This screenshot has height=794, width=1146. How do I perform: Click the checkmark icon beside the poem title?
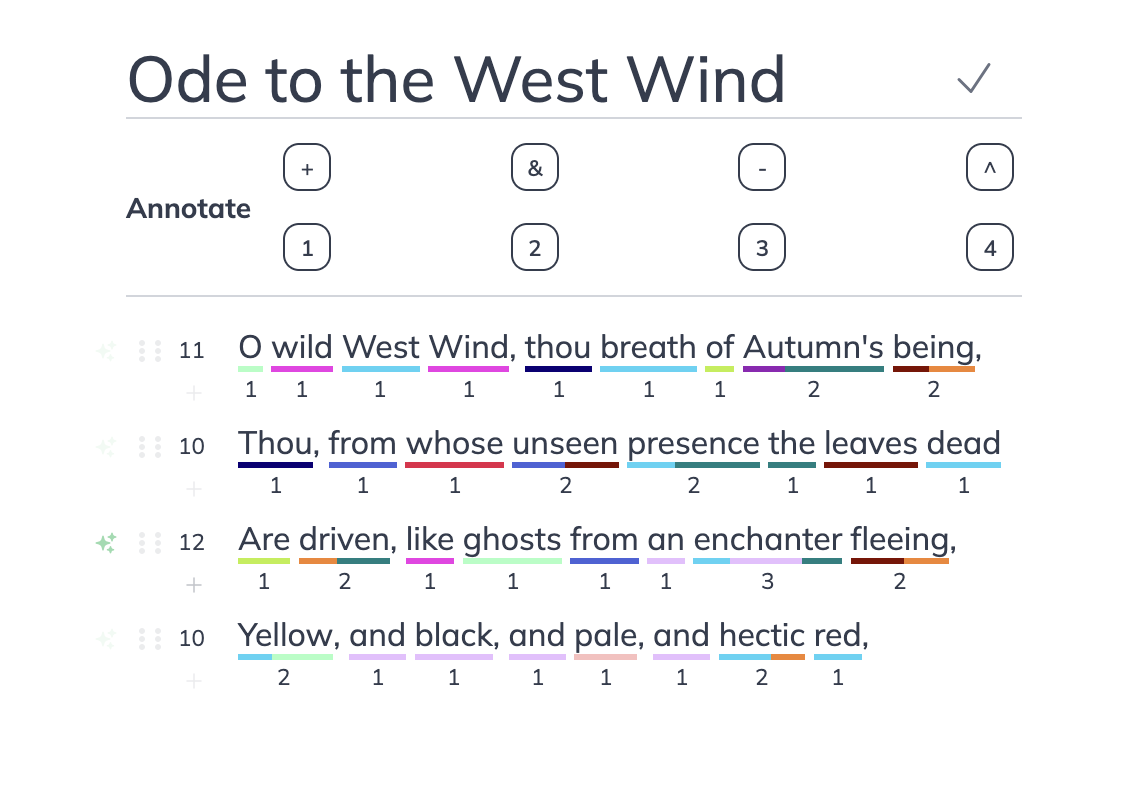tap(972, 78)
